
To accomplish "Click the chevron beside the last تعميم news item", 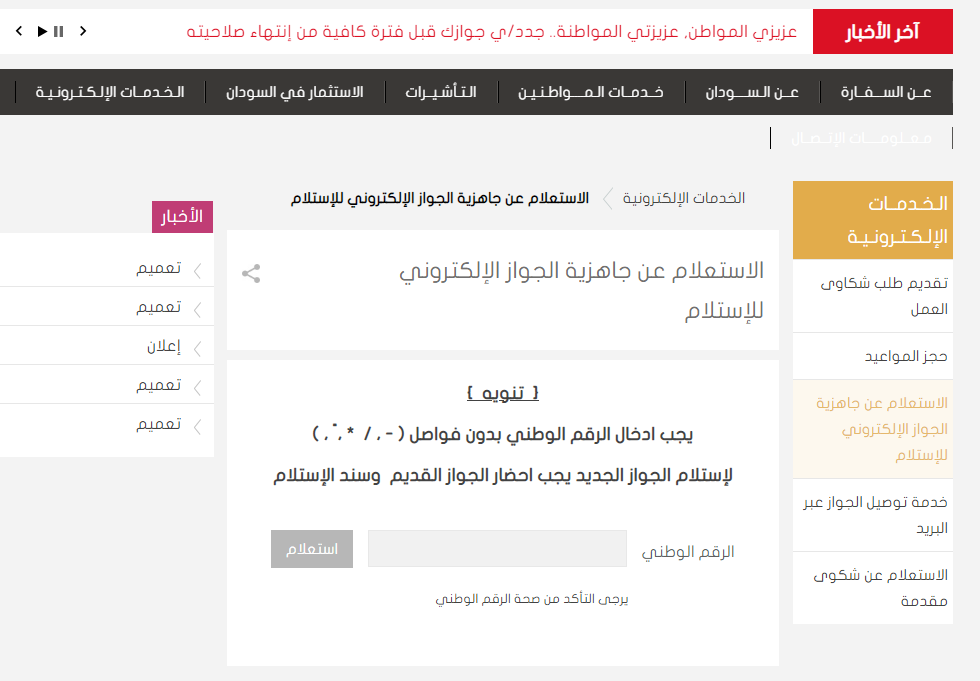I will tap(197, 426).
